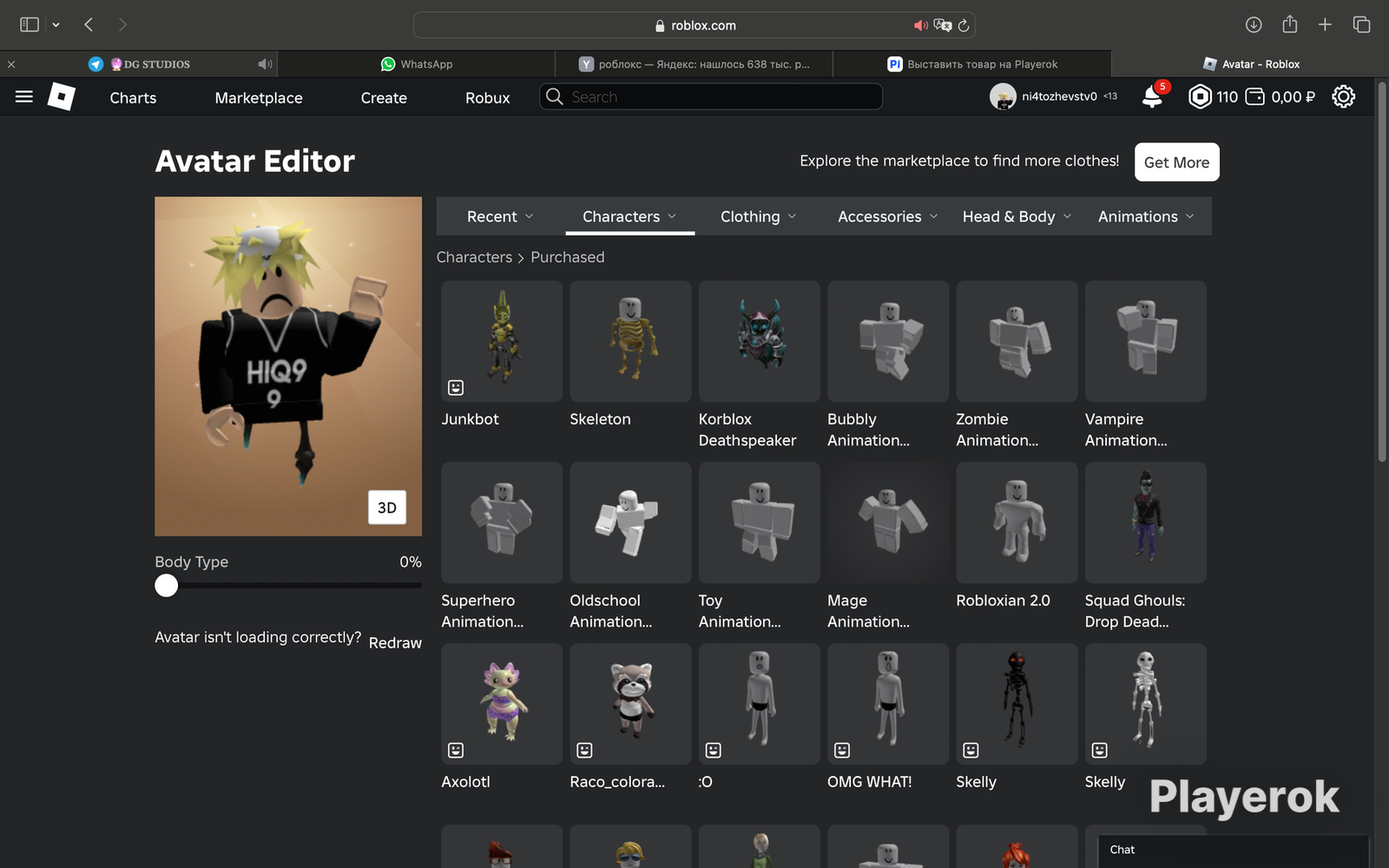The height and width of the screenshot is (868, 1389).
Task: Click the Redraw link
Action: tap(395, 642)
